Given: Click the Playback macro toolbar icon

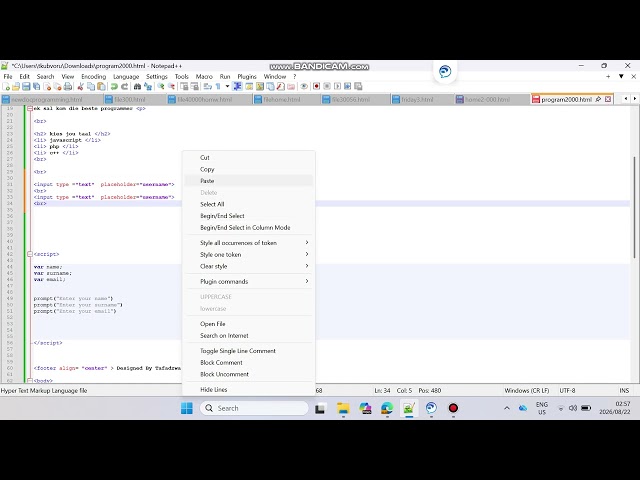Looking at the screenshot, I should tap(337, 87).
